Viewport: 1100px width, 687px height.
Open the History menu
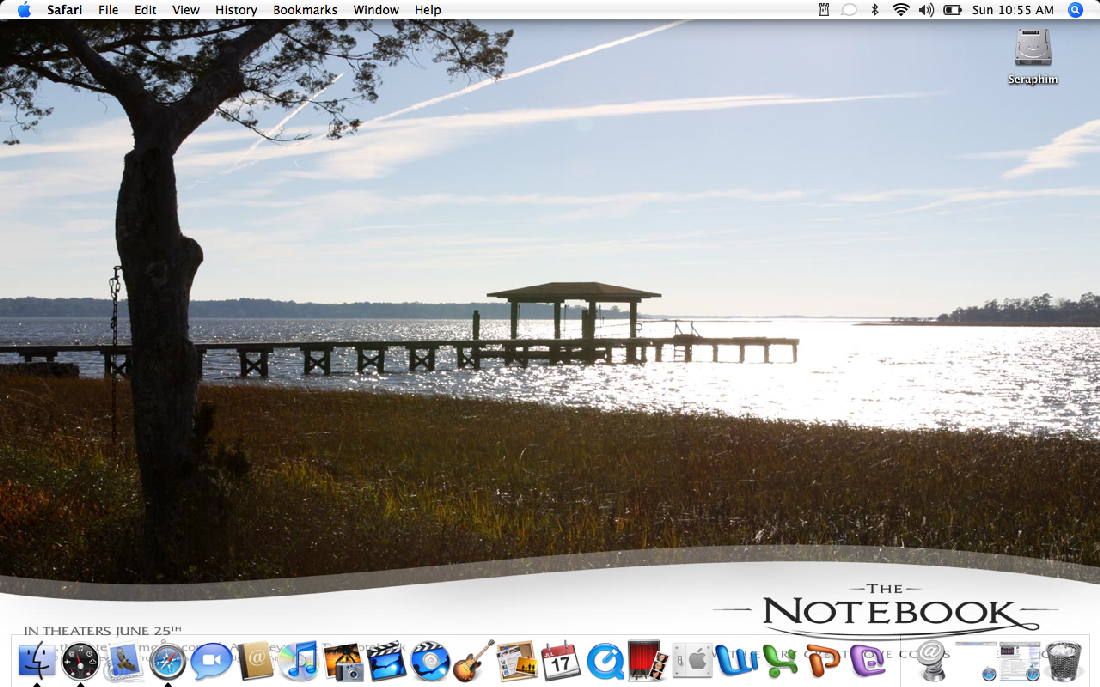tap(236, 10)
